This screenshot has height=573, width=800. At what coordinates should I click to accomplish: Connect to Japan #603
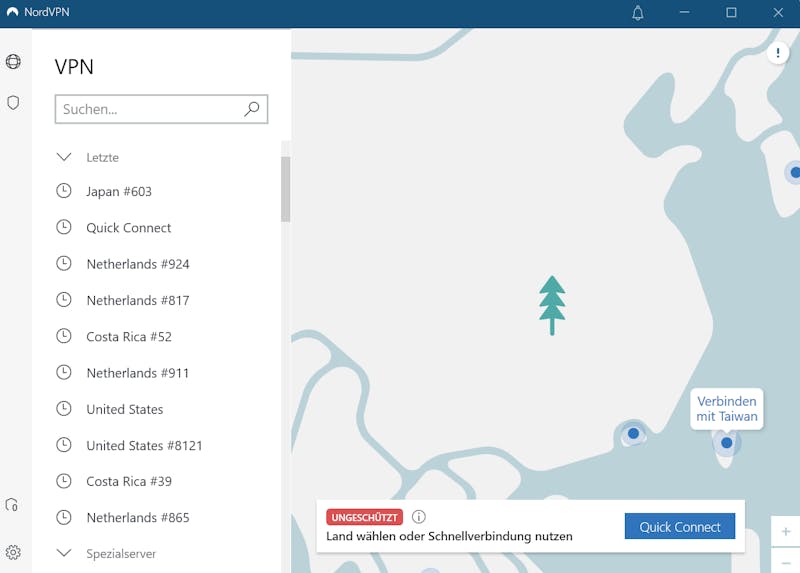(119, 191)
